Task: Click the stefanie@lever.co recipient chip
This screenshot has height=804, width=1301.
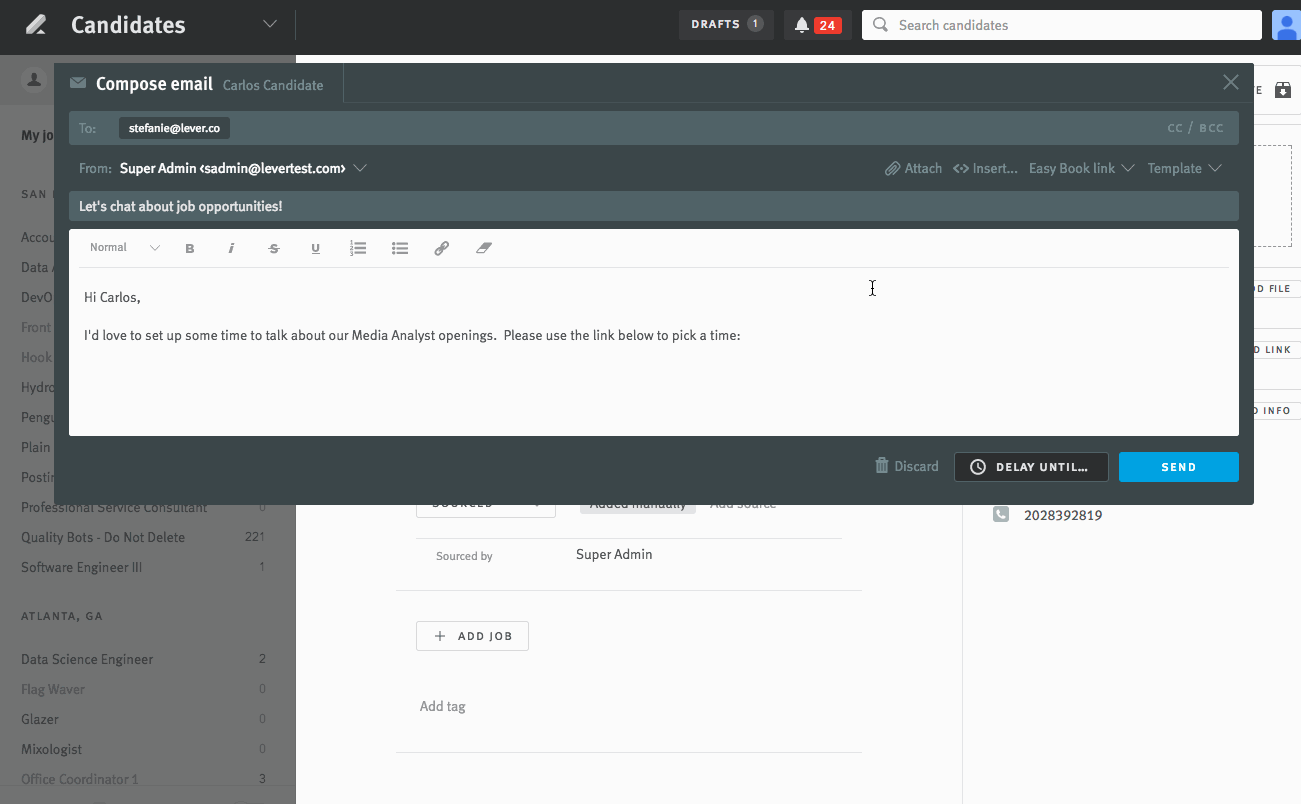Action: tap(174, 128)
